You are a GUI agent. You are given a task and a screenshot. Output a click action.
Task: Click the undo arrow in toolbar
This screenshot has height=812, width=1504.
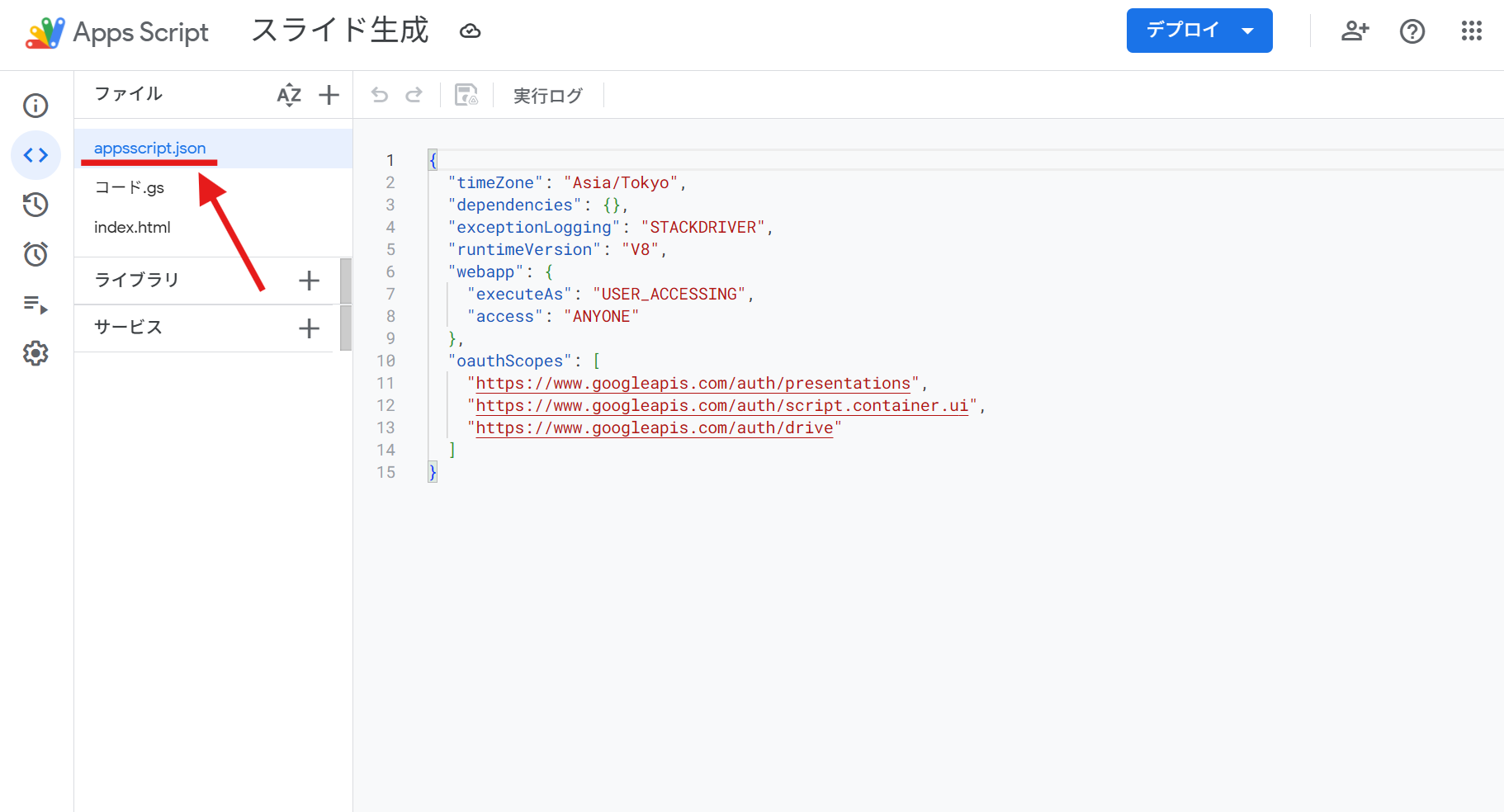[380, 95]
